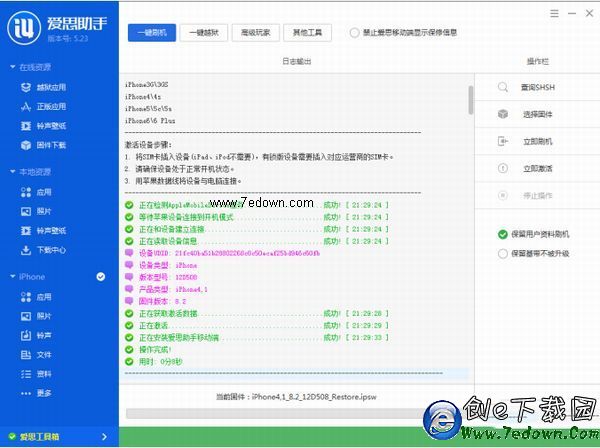Screen dimensions: 600x448
Task: Switch to the 一键刷机 tab
Action: point(152,33)
